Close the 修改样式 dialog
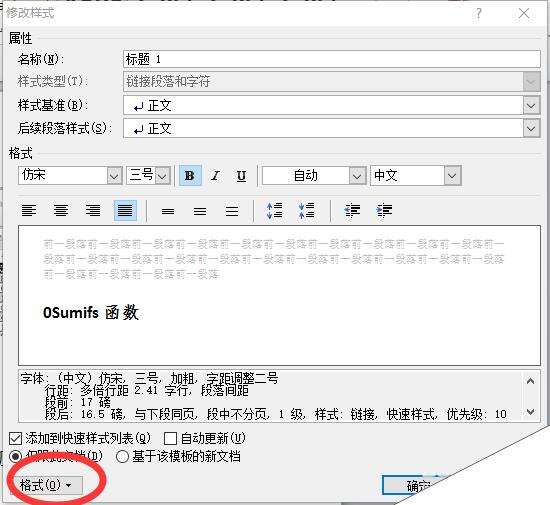This screenshot has height=505, width=550. click(524, 13)
